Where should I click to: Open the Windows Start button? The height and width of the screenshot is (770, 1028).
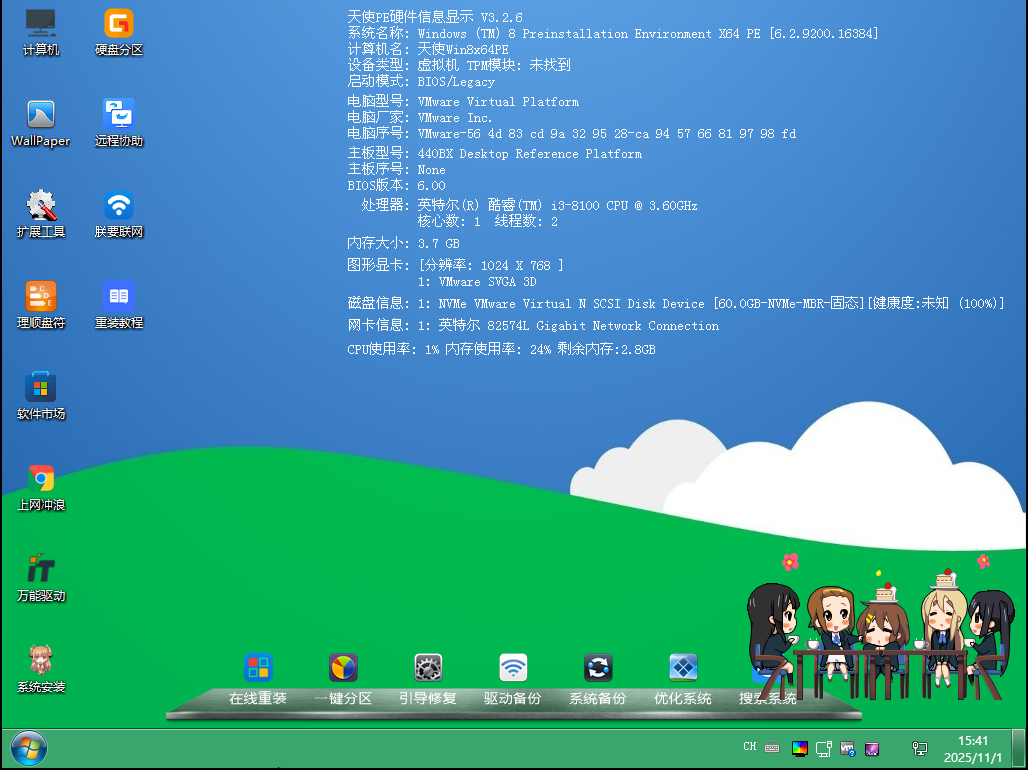tap(28, 748)
